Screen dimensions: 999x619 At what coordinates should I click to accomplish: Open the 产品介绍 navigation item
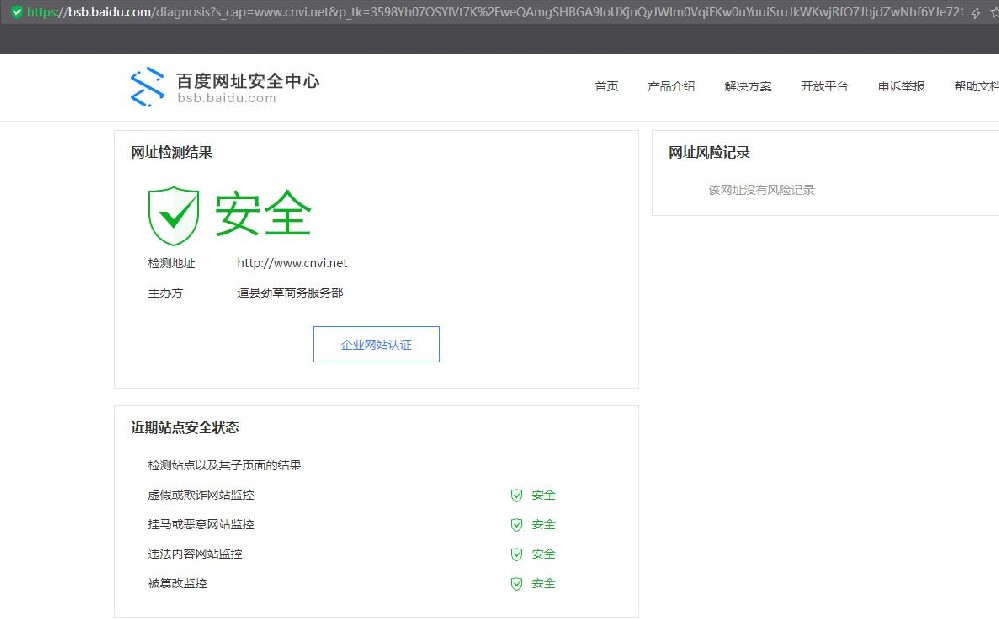(x=671, y=86)
